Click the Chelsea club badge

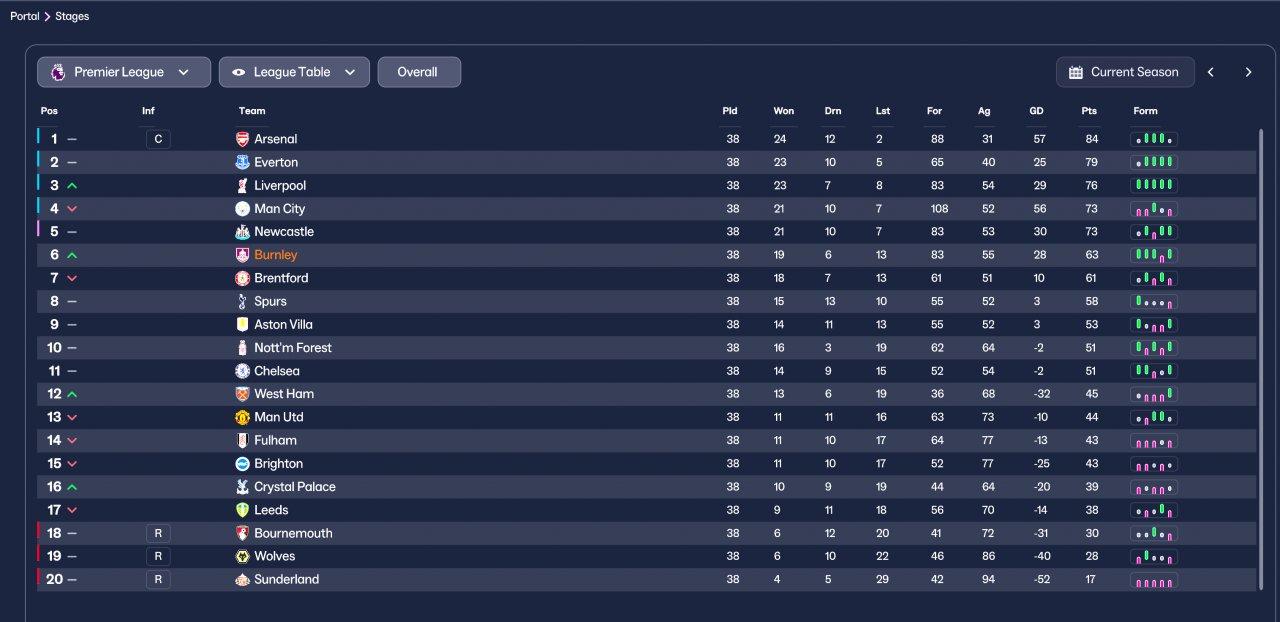coord(242,371)
